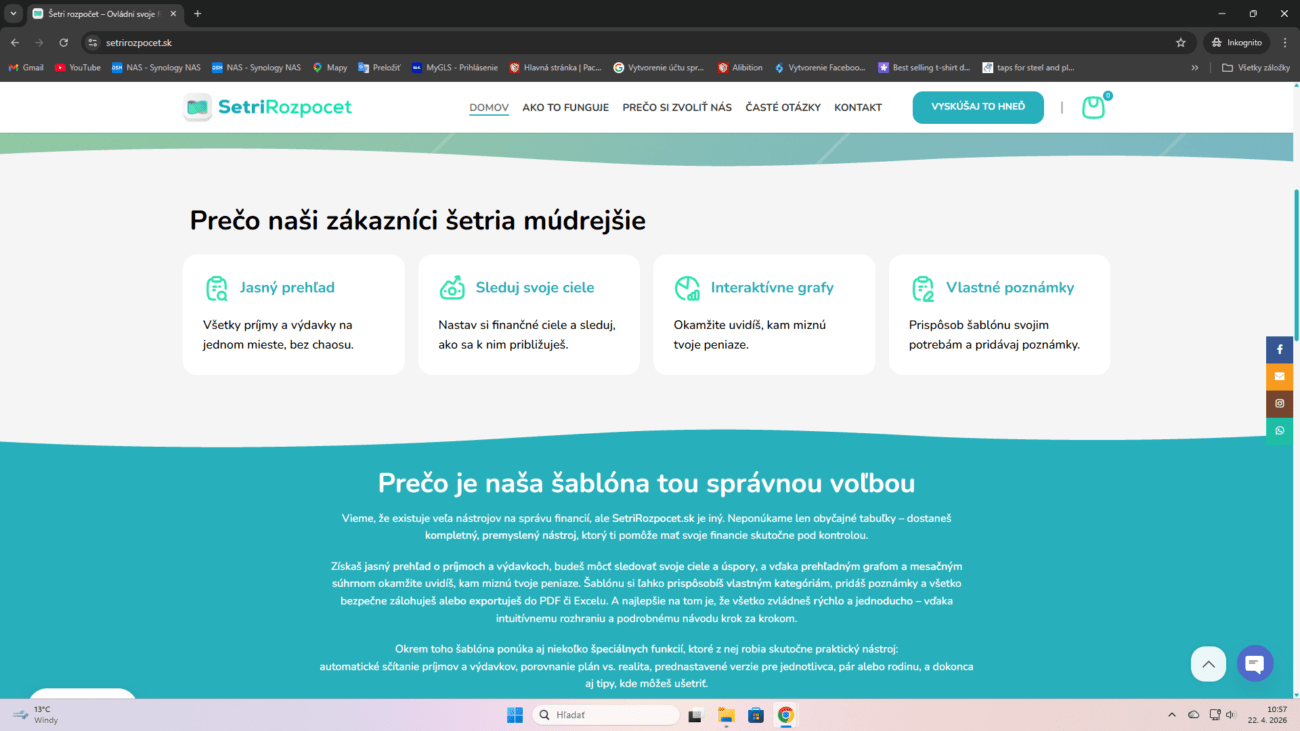Open the Instagram sidebar icon
The width and height of the screenshot is (1300, 731).
(x=1279, y=403)
